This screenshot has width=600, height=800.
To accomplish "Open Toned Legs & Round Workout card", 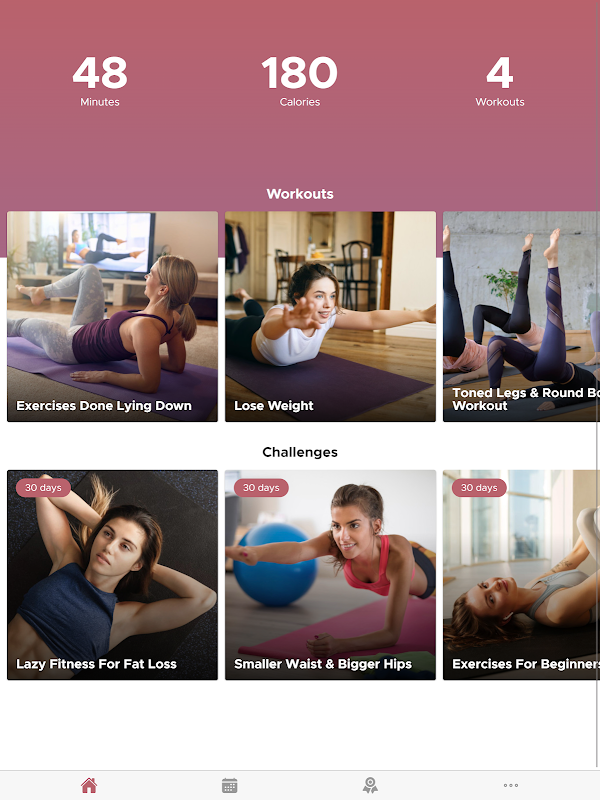I will point(521,316).
